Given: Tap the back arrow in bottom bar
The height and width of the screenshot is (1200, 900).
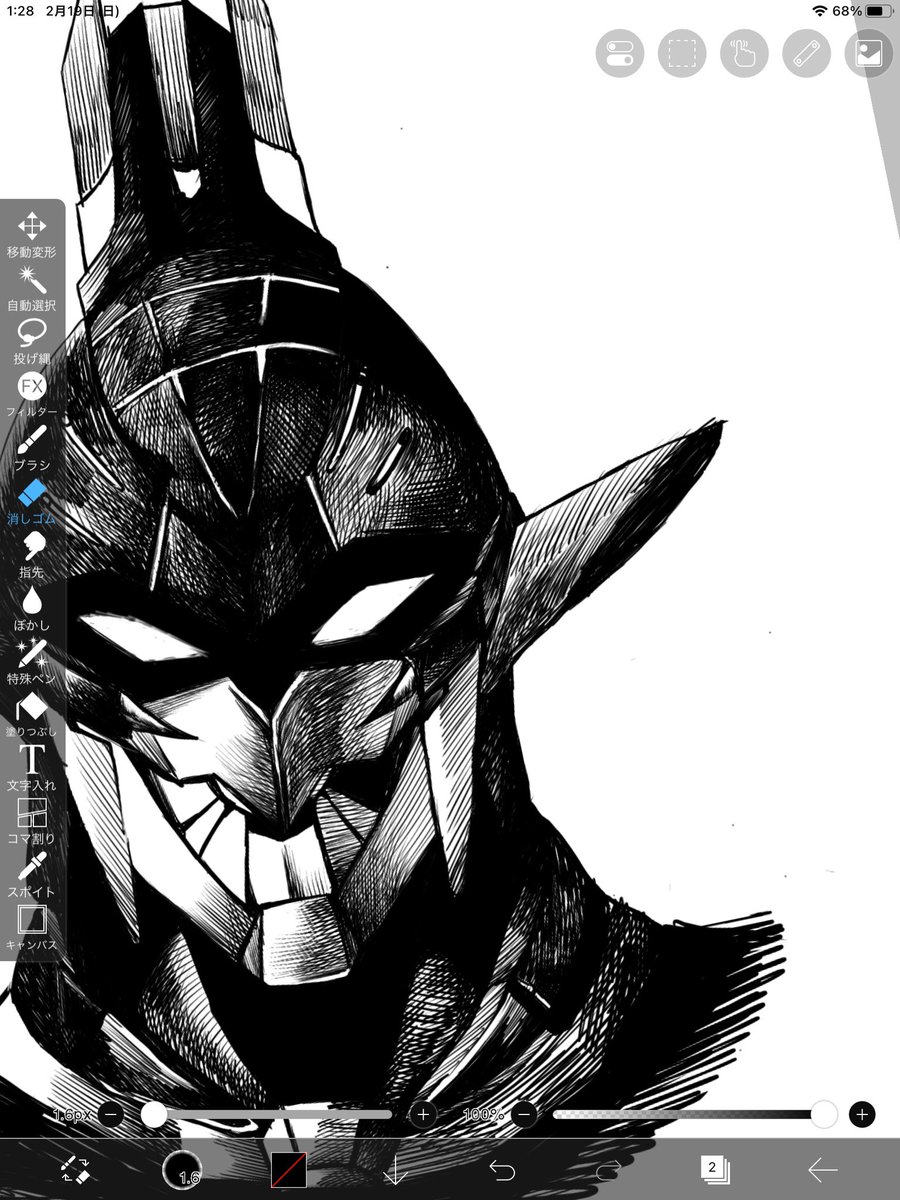Looking at the screenshot, I should point(822,1169).
